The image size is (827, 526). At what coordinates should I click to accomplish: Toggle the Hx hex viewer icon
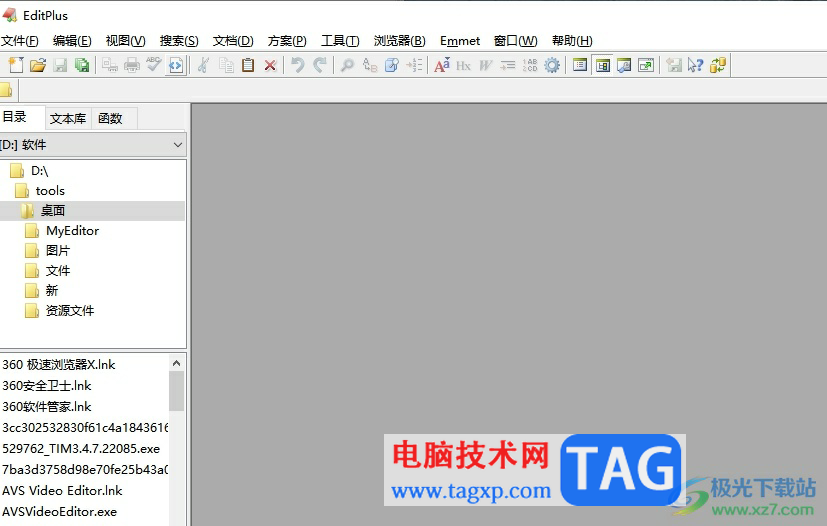(x=464, y=65)
